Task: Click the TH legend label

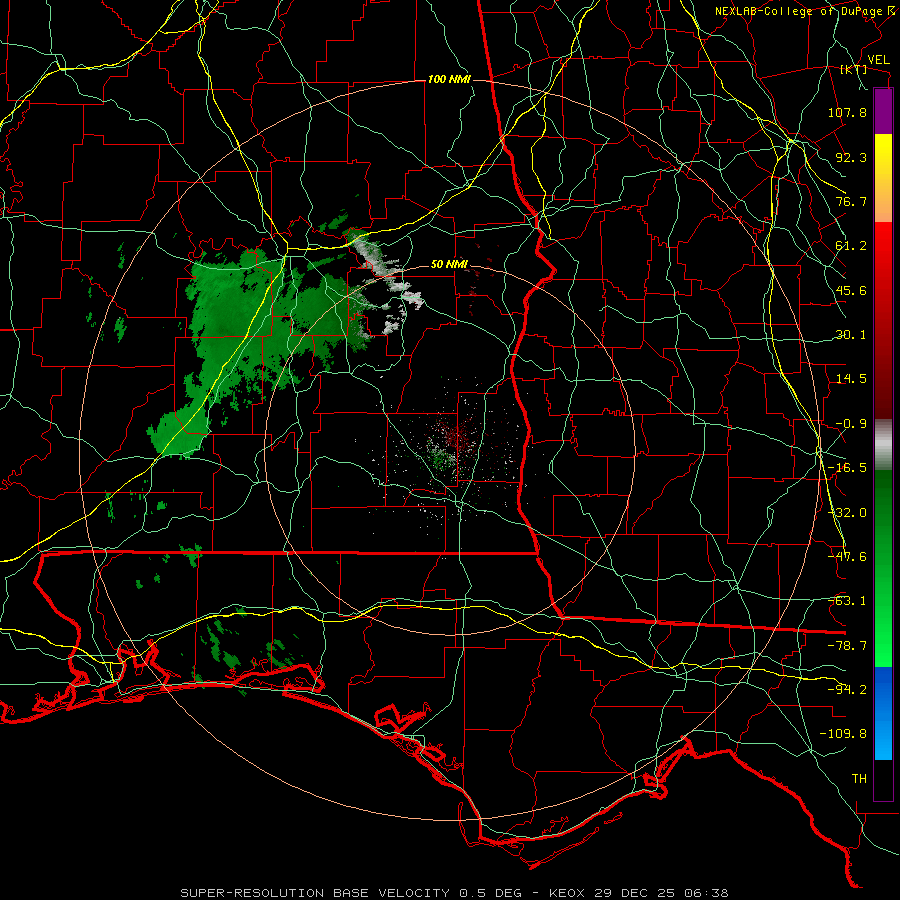Action: tap(859, 779)
